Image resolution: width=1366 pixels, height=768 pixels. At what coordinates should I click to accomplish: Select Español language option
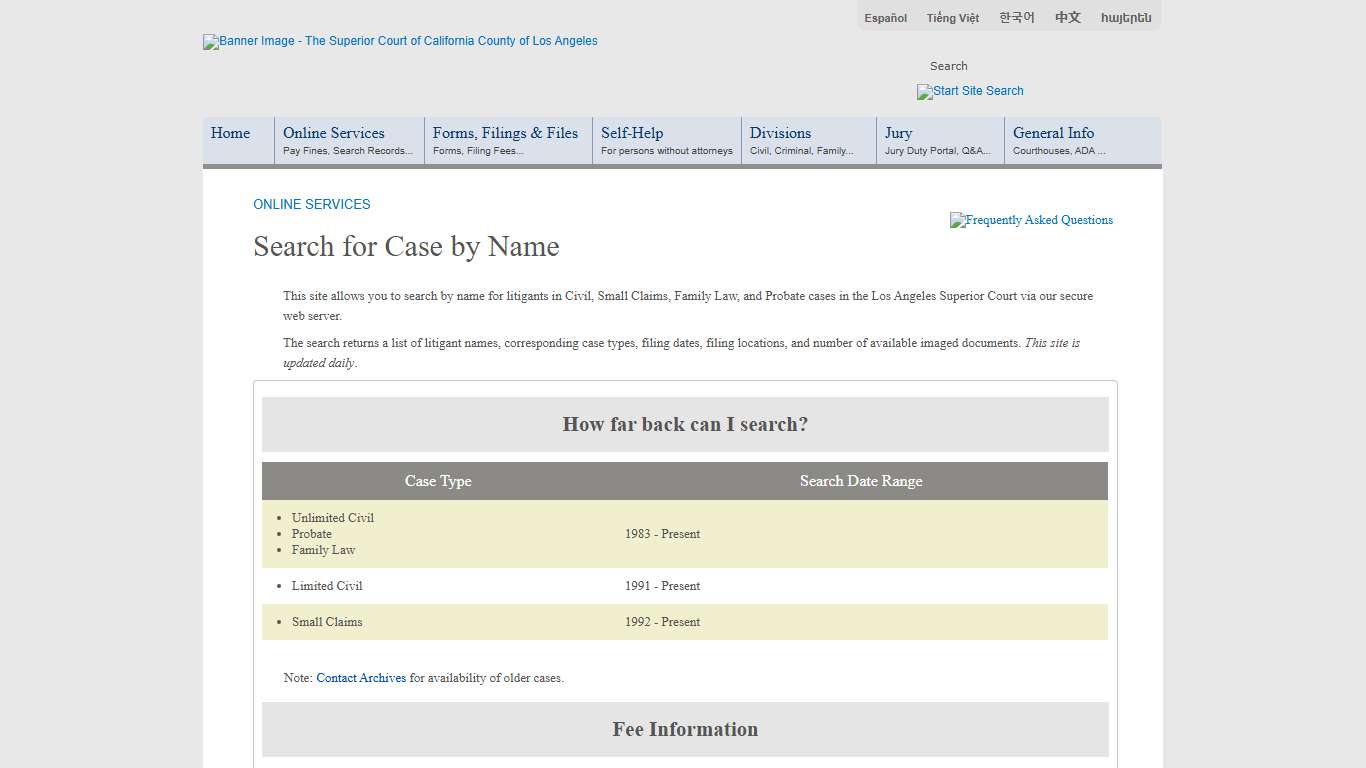884,17
